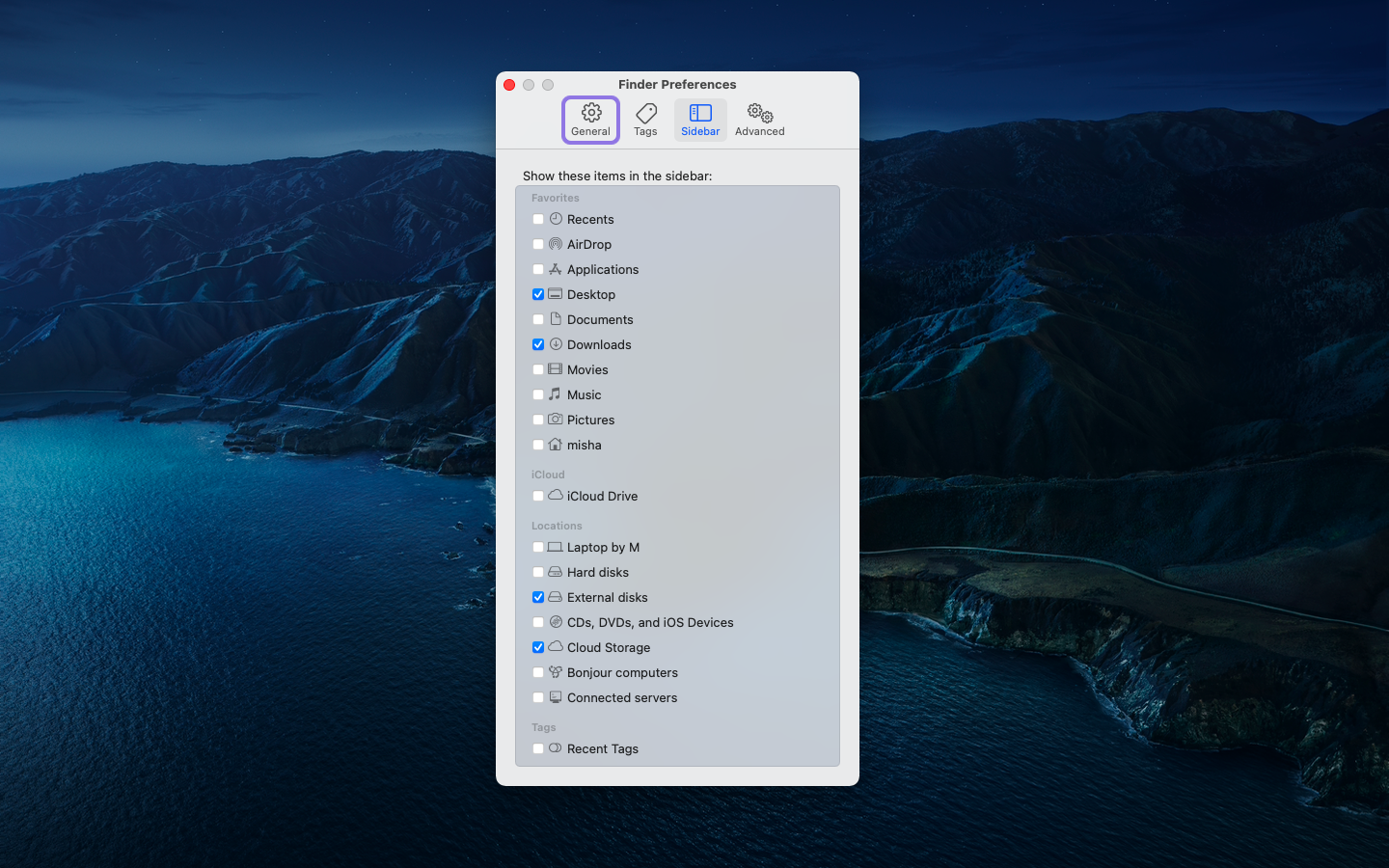Click the Documents page icon

(556, 319)
